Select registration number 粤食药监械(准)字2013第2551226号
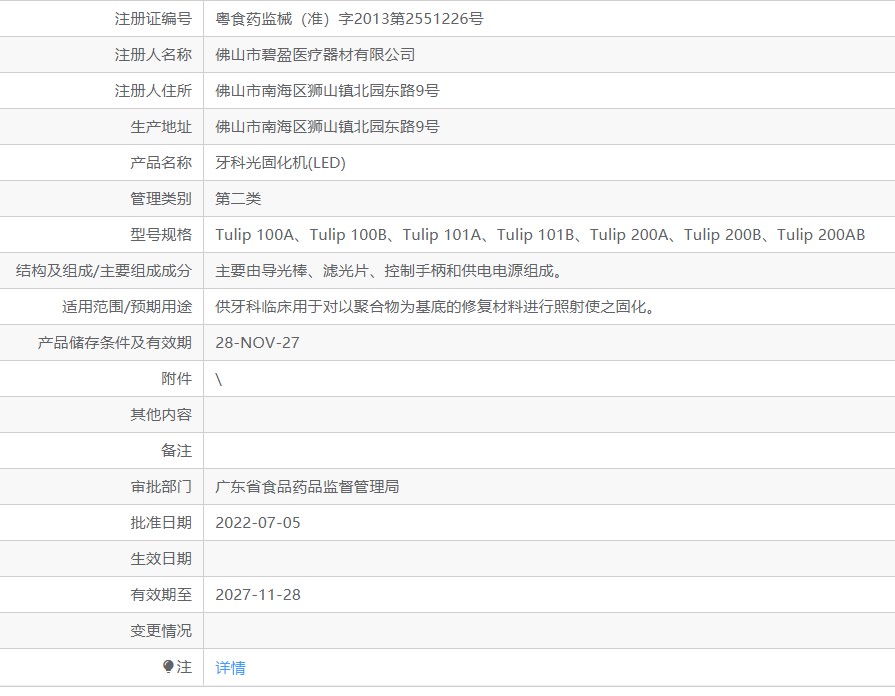This screenshot has height=696, width=895. [x=349, y=19]
